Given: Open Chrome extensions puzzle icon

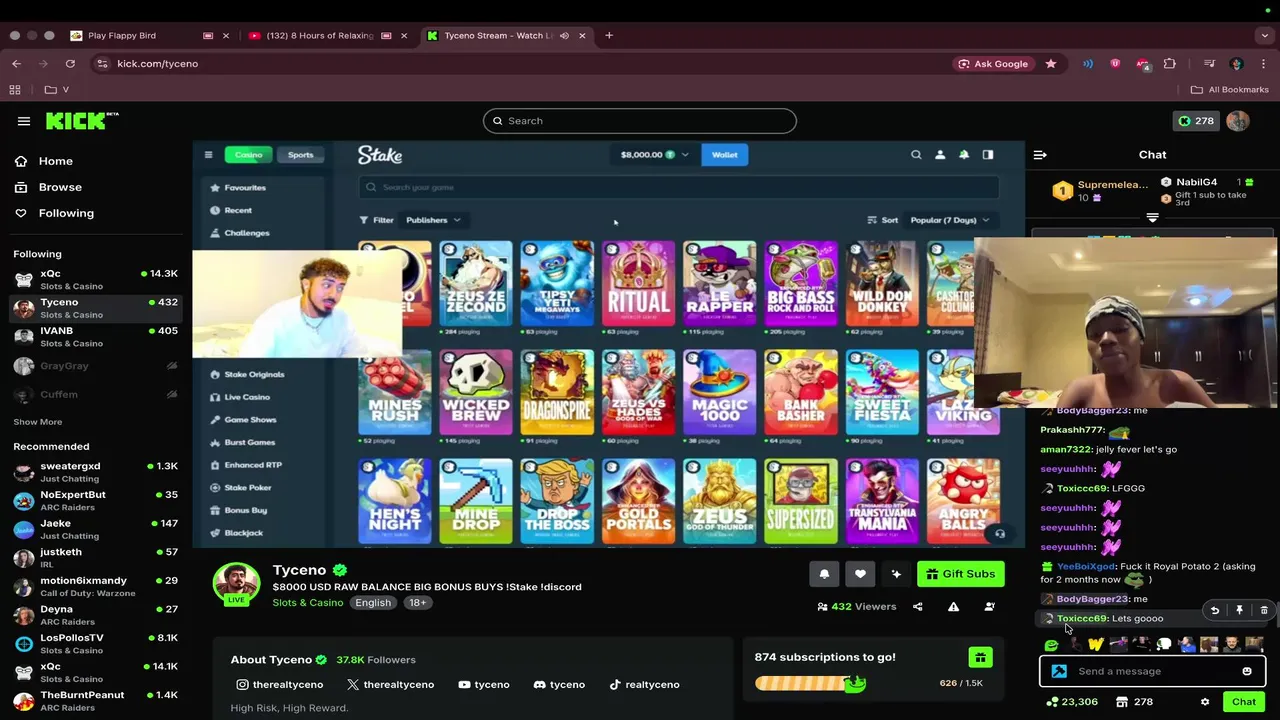Looking at the screenshot, I should coord(1169,64).
